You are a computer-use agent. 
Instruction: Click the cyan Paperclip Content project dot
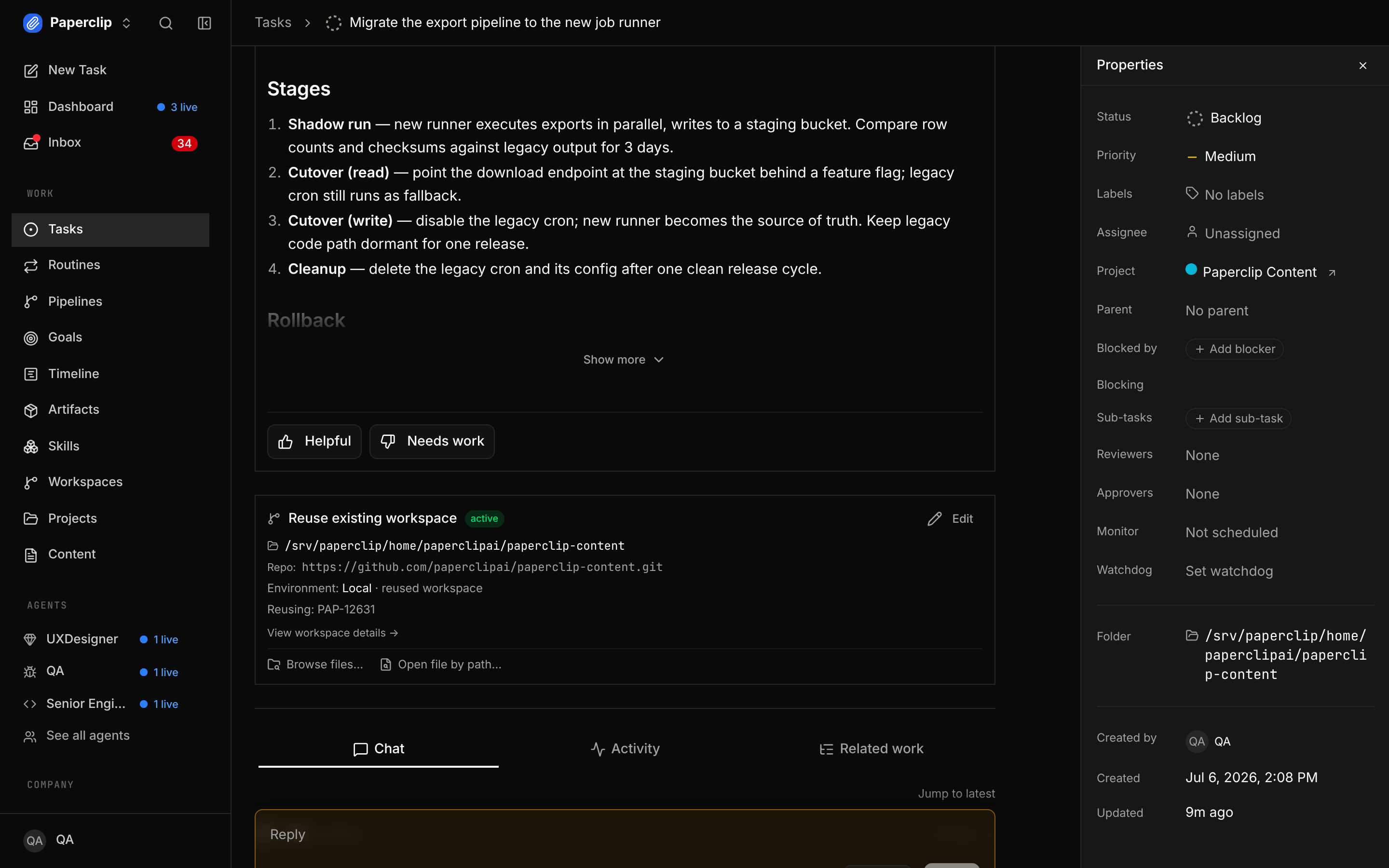(x=1191, y=269)
